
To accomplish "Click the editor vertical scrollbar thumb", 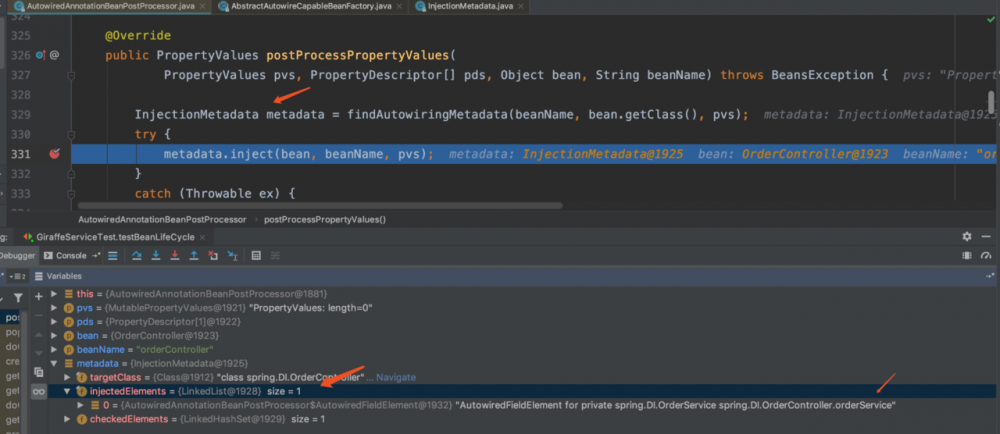I will tap(991, 101).
